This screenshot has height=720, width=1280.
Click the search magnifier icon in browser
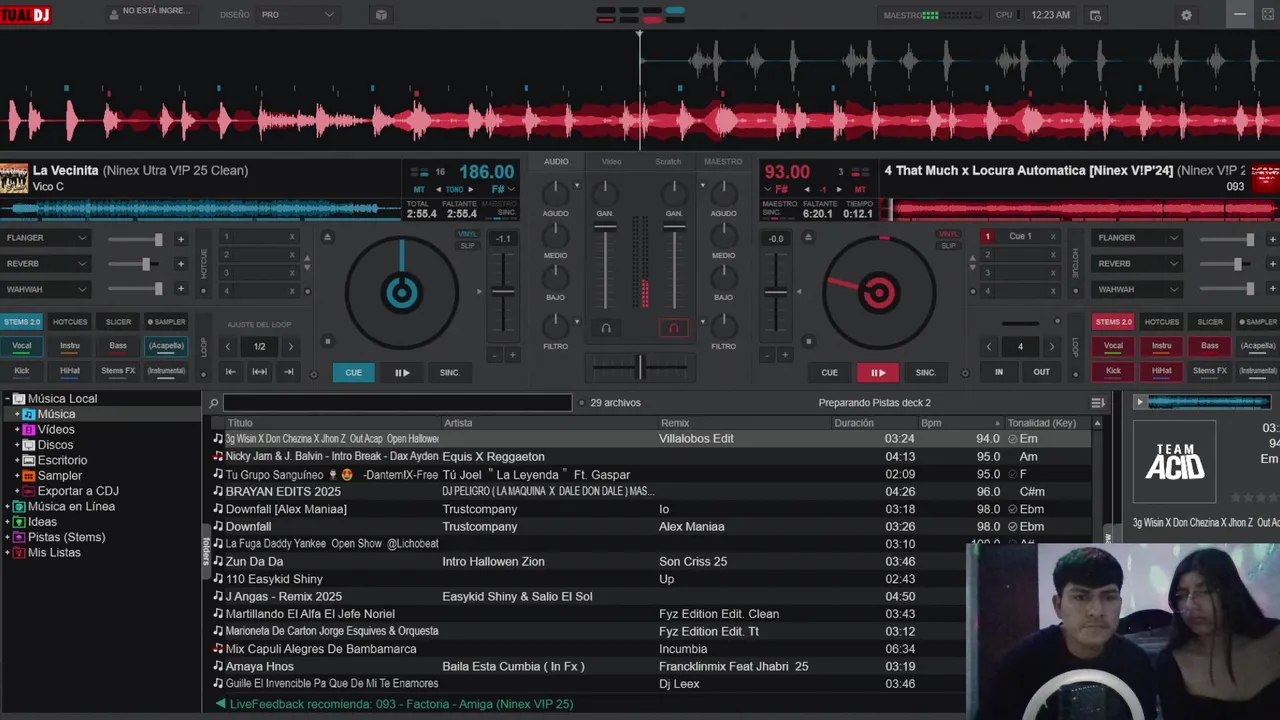[213, 403]
